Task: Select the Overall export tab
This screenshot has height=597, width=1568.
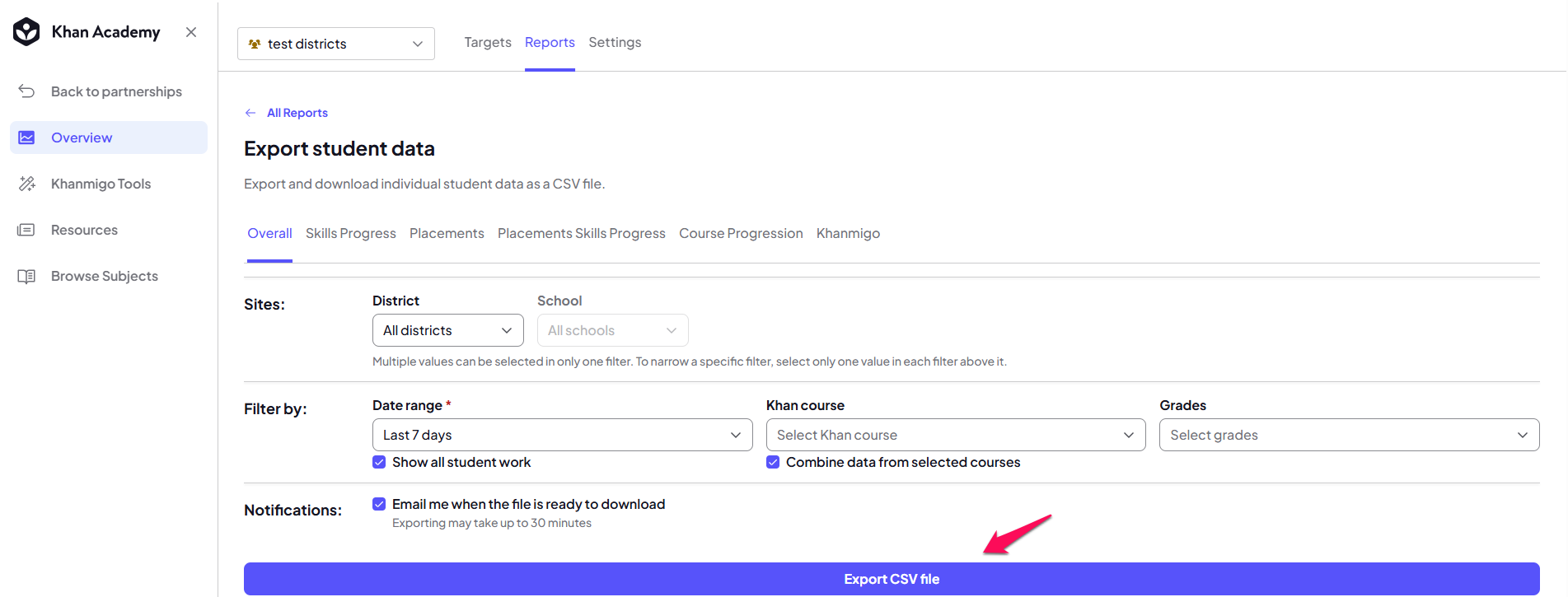Action: tap(269, 234)
